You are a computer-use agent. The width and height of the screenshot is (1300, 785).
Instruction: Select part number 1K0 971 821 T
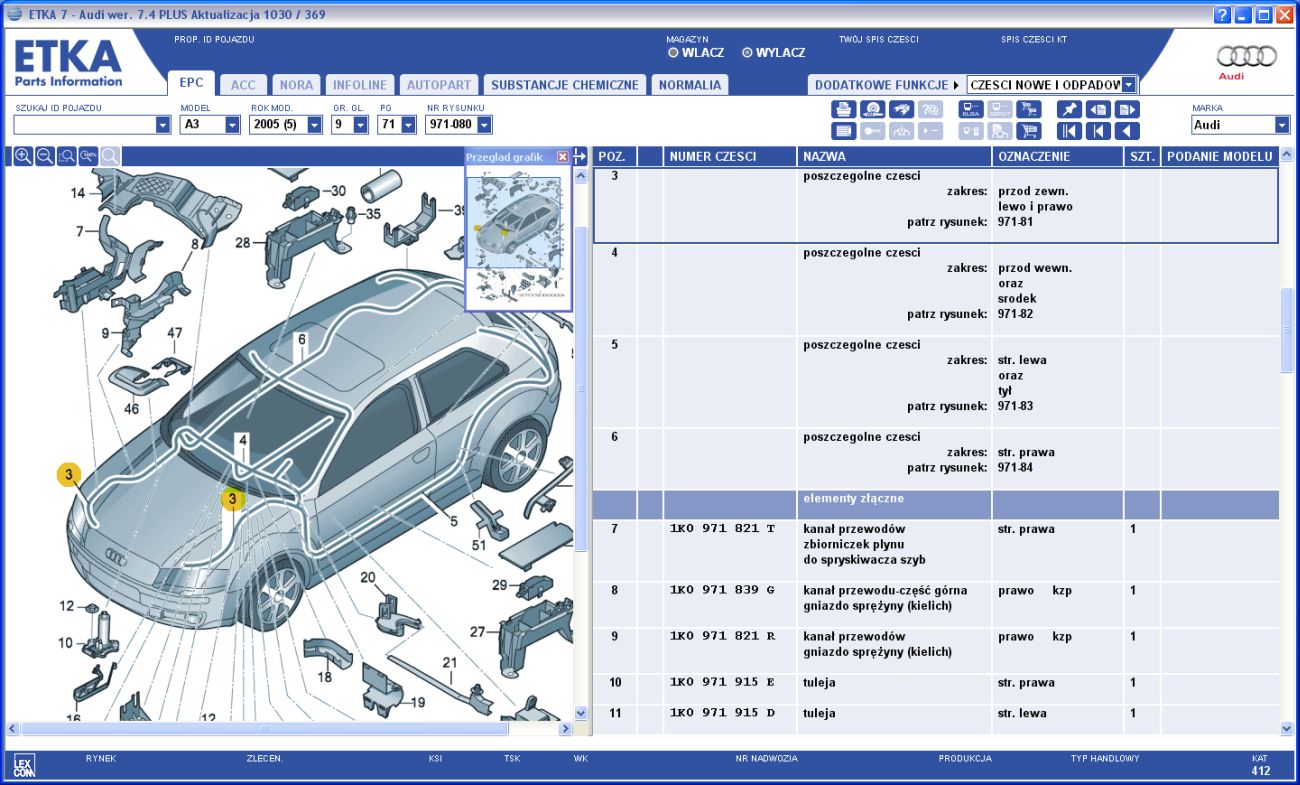[x=722, y=529]
